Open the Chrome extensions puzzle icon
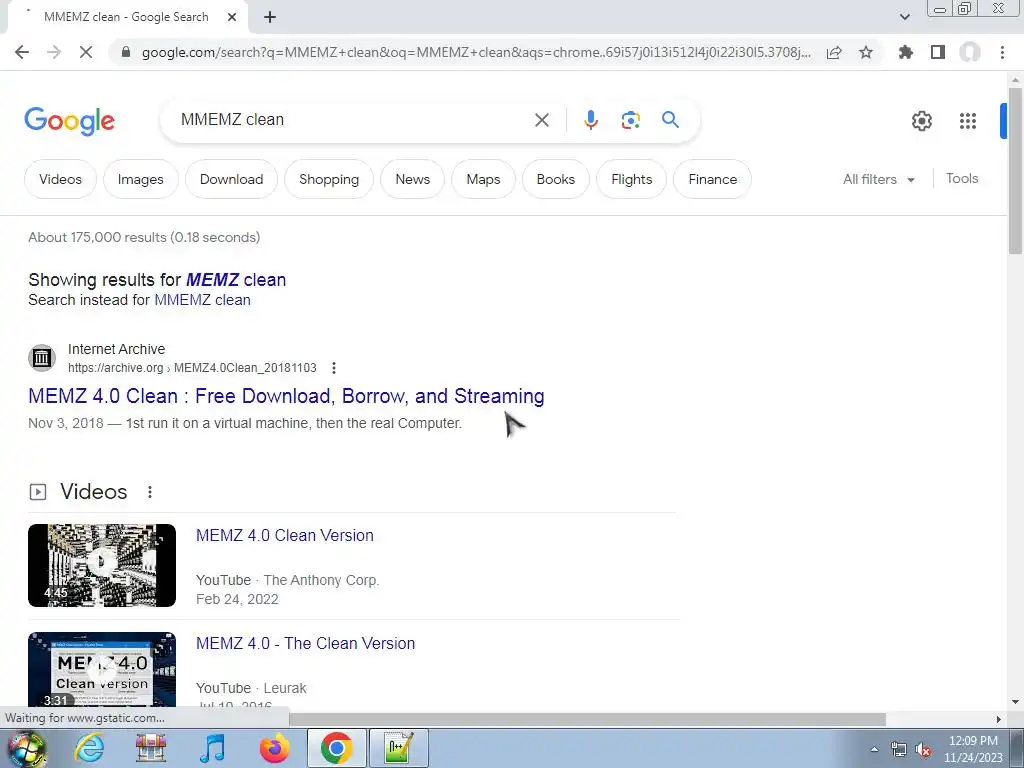 pyautogui.click(x=905, y=52)
